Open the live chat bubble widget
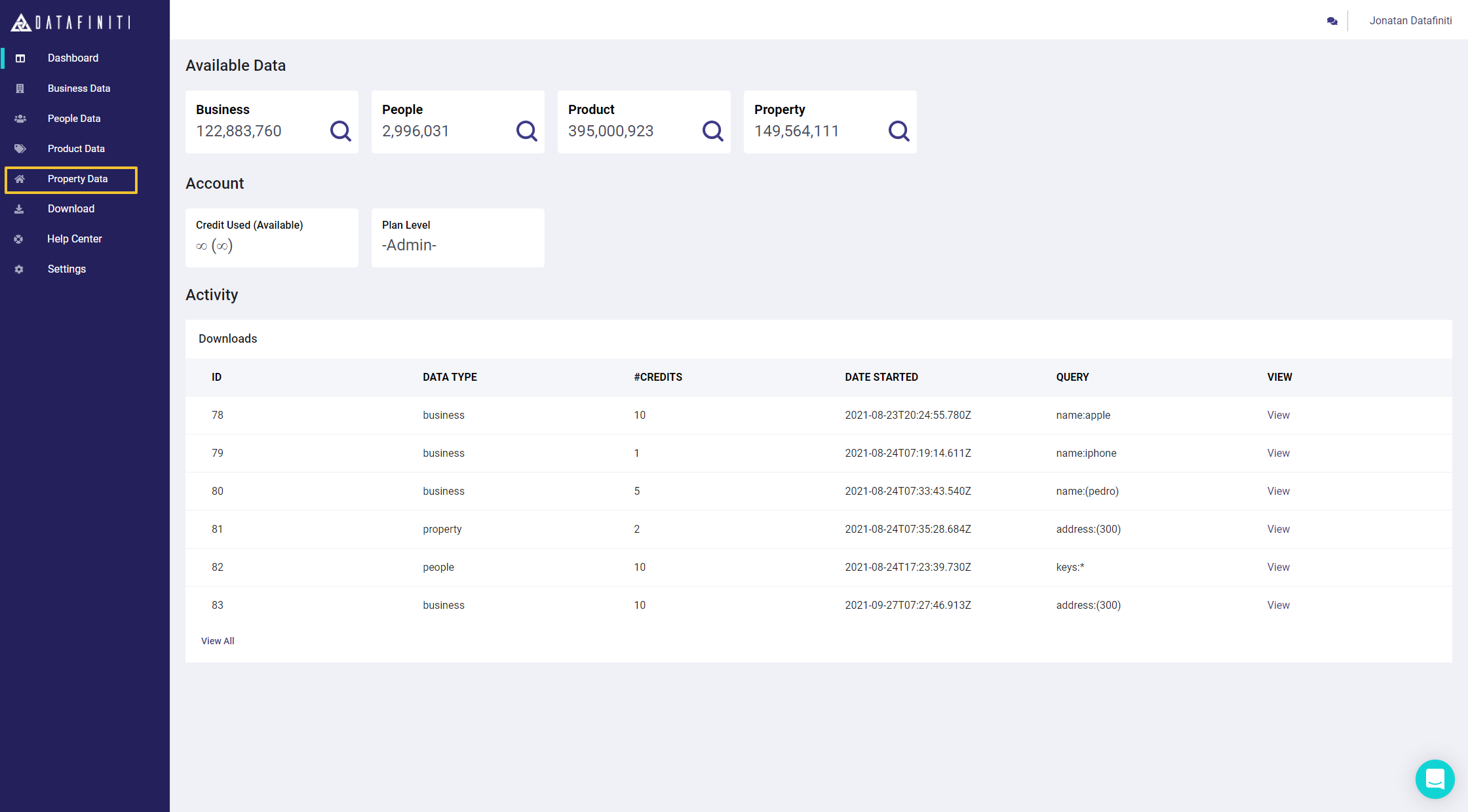1468x812 pixels. tap(1434, 779)
